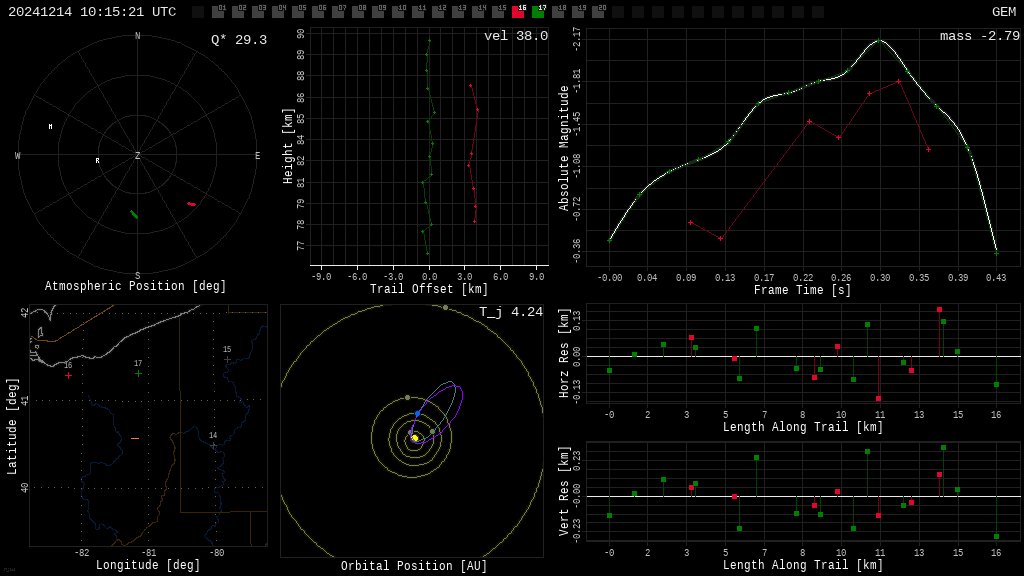Viewport: 1024px width, 576px height.
Task: Click the peak of the white light curve
Action: [879, 40]
